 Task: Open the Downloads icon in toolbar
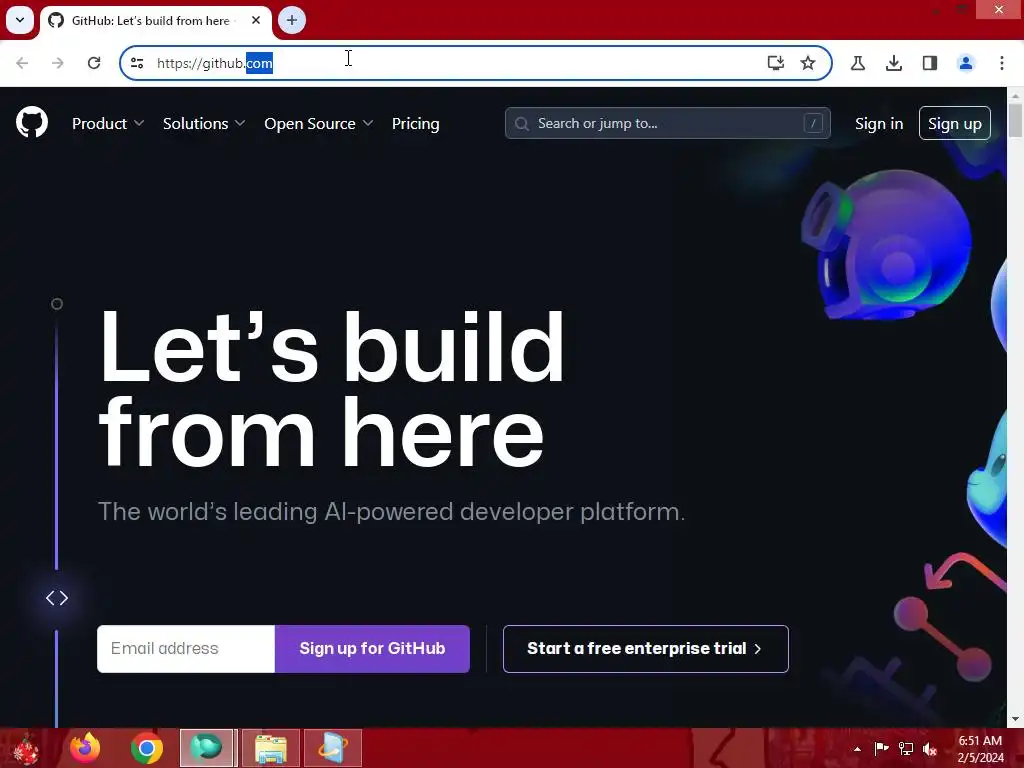(x=893, y=63)
